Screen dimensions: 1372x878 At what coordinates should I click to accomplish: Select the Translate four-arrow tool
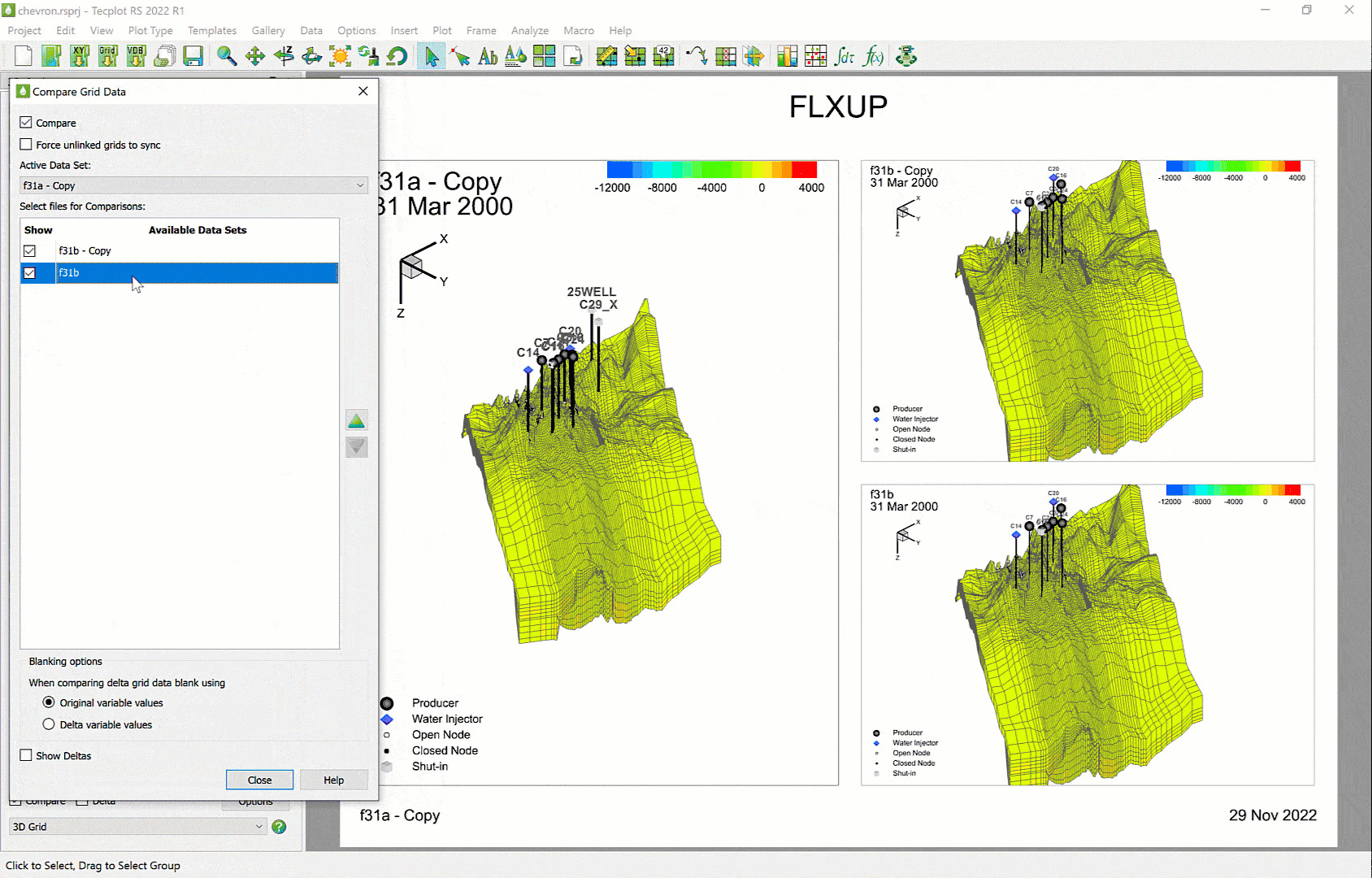[255, 56]
